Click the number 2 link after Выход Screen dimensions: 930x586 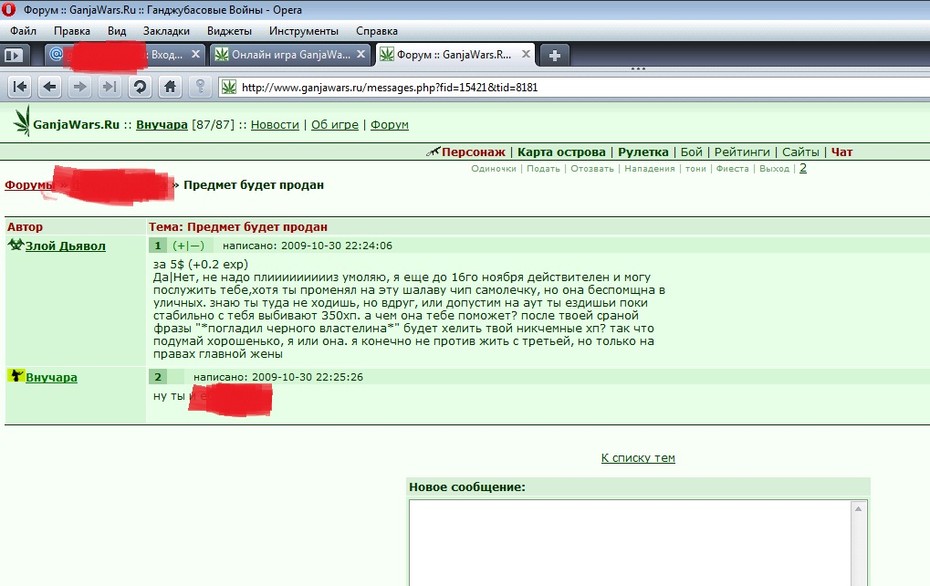[x=803, y=168]
